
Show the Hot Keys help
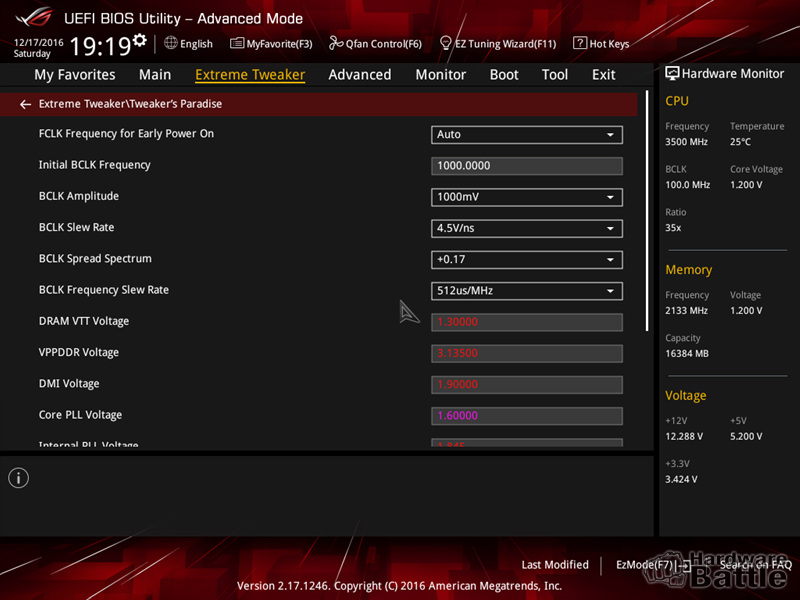(x=601, y=44)
